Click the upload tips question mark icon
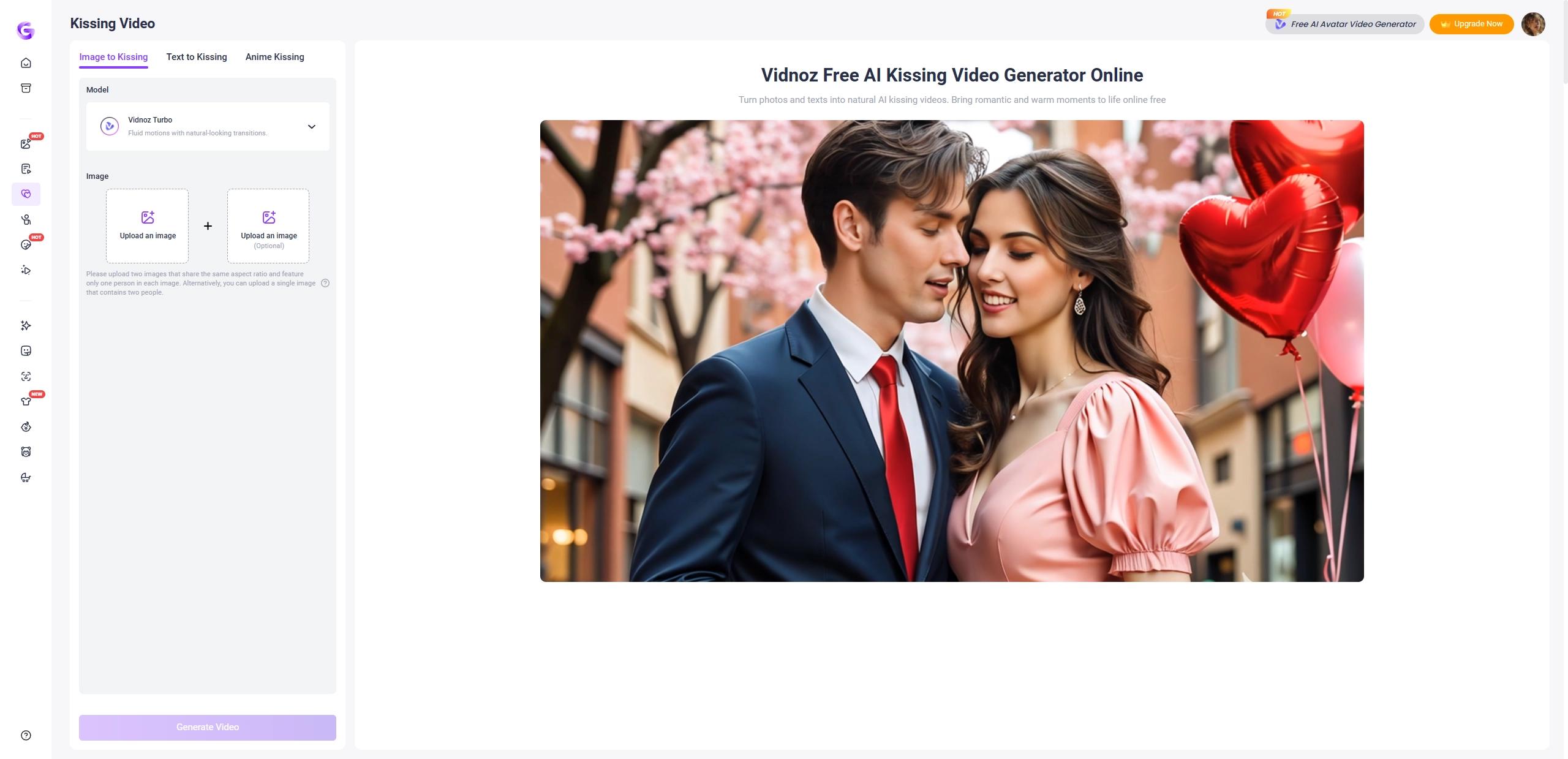This screenshot has width=1568, height=759. [325, 283]
